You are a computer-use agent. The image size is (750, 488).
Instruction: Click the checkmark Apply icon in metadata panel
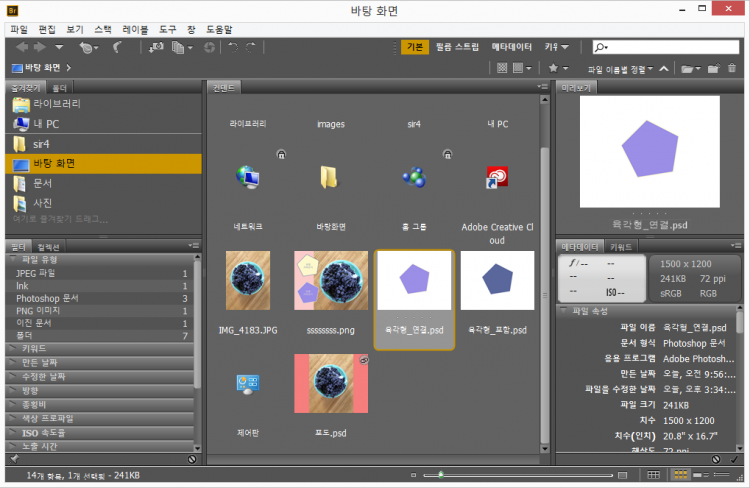pyautogui.click(x=733, y=459)
